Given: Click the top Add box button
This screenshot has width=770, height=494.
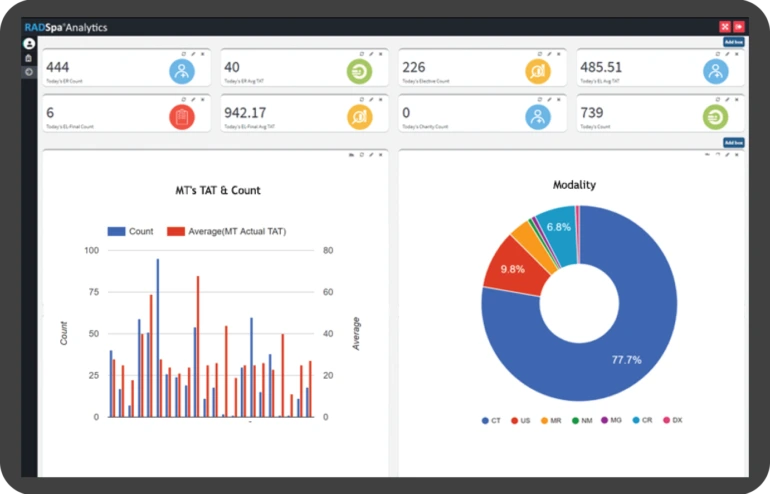Looking at the screenshot, I should click(734, 42).
